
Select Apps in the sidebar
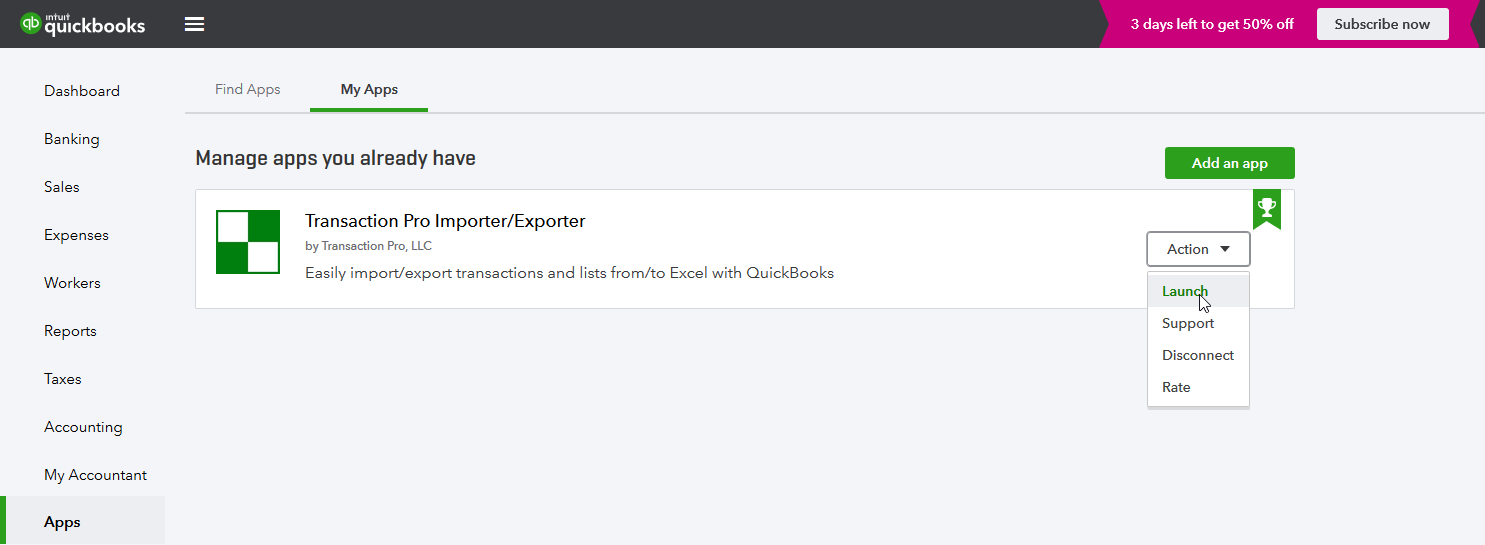[x=82, y=522]
